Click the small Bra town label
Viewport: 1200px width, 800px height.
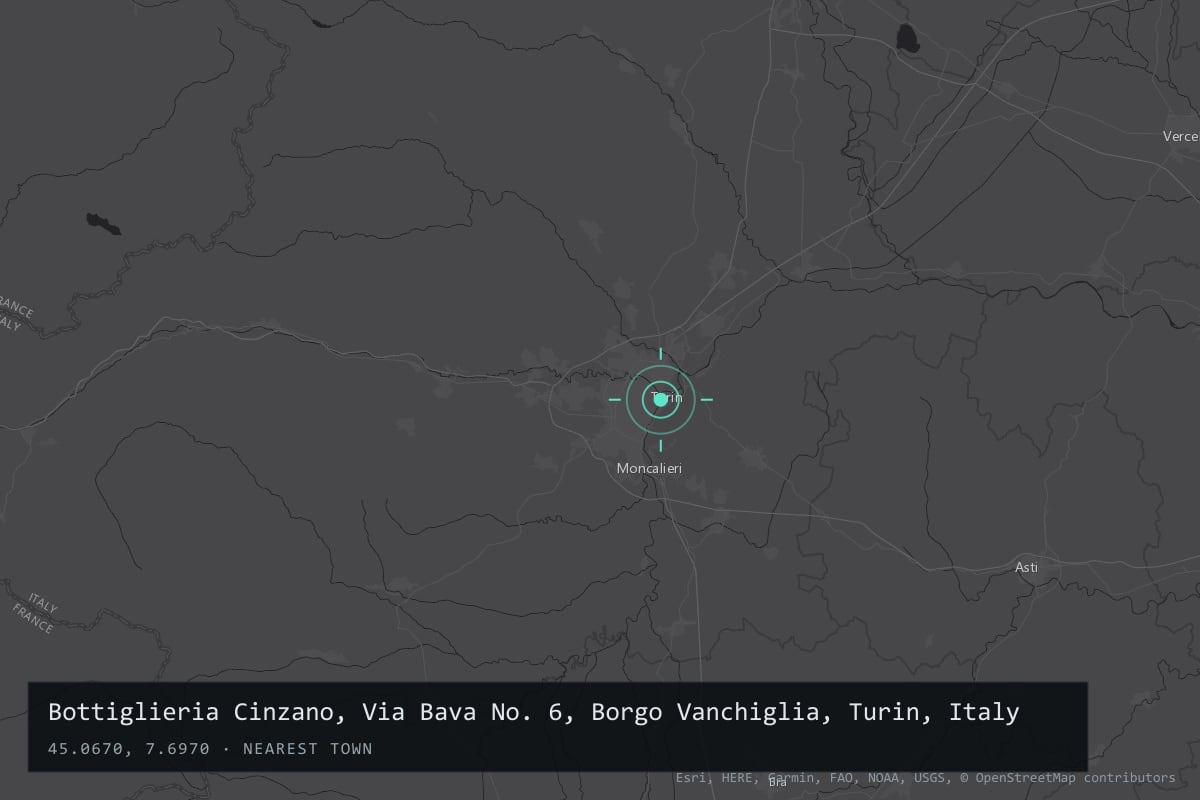[x=777, y=782]
